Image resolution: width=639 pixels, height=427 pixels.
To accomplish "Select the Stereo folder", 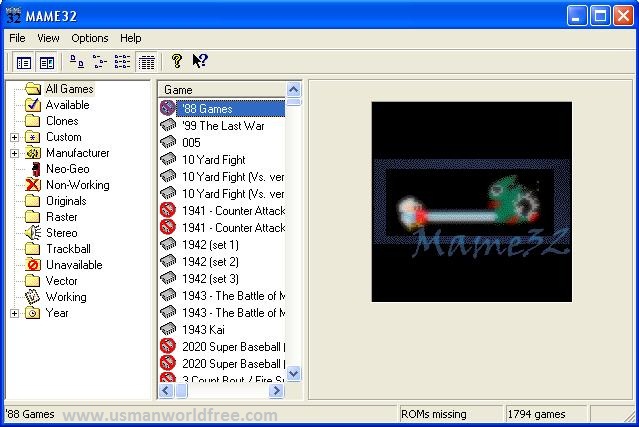I will (x=62, y=233).
